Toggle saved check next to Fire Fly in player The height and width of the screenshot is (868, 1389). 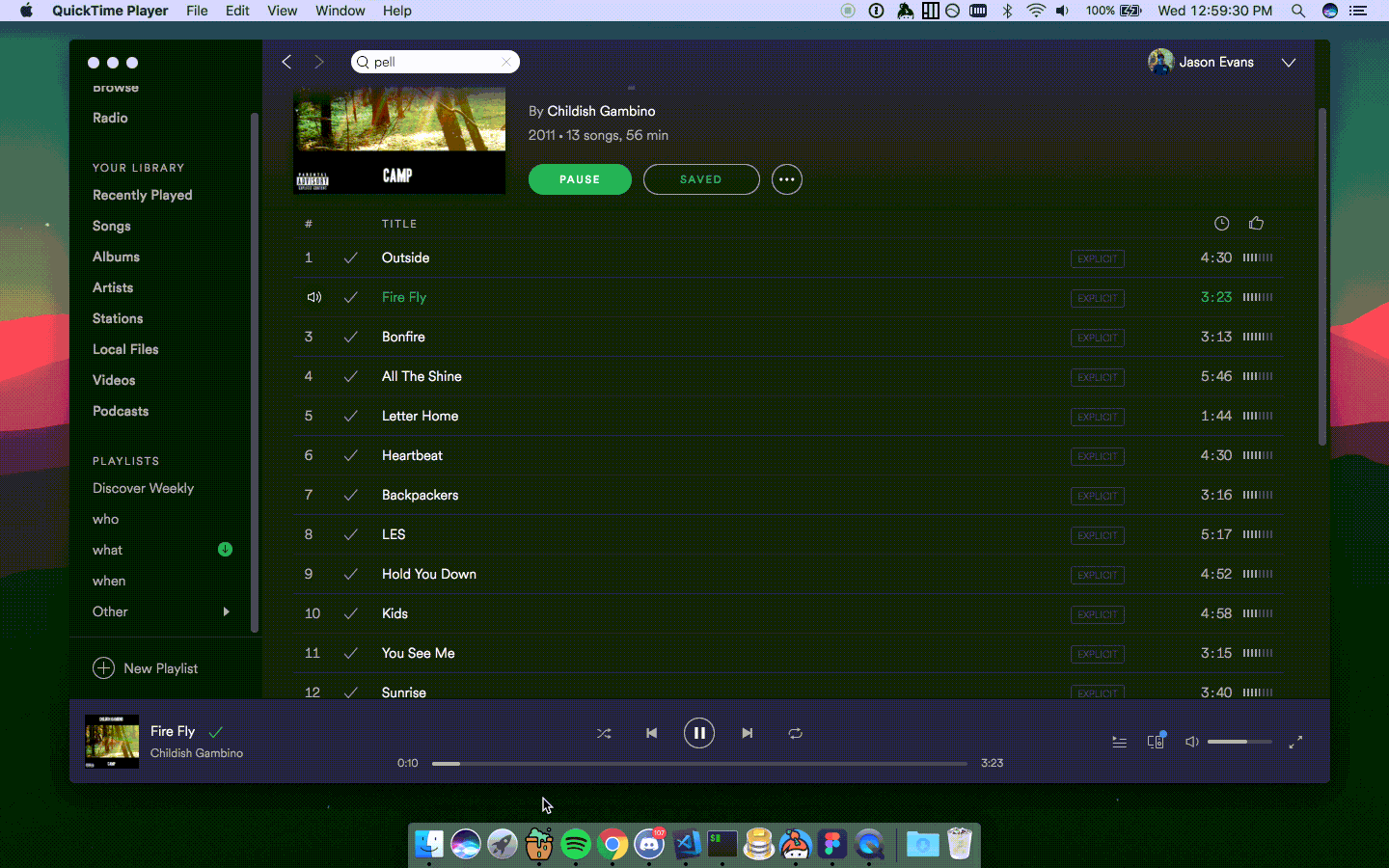coord(216,732)
